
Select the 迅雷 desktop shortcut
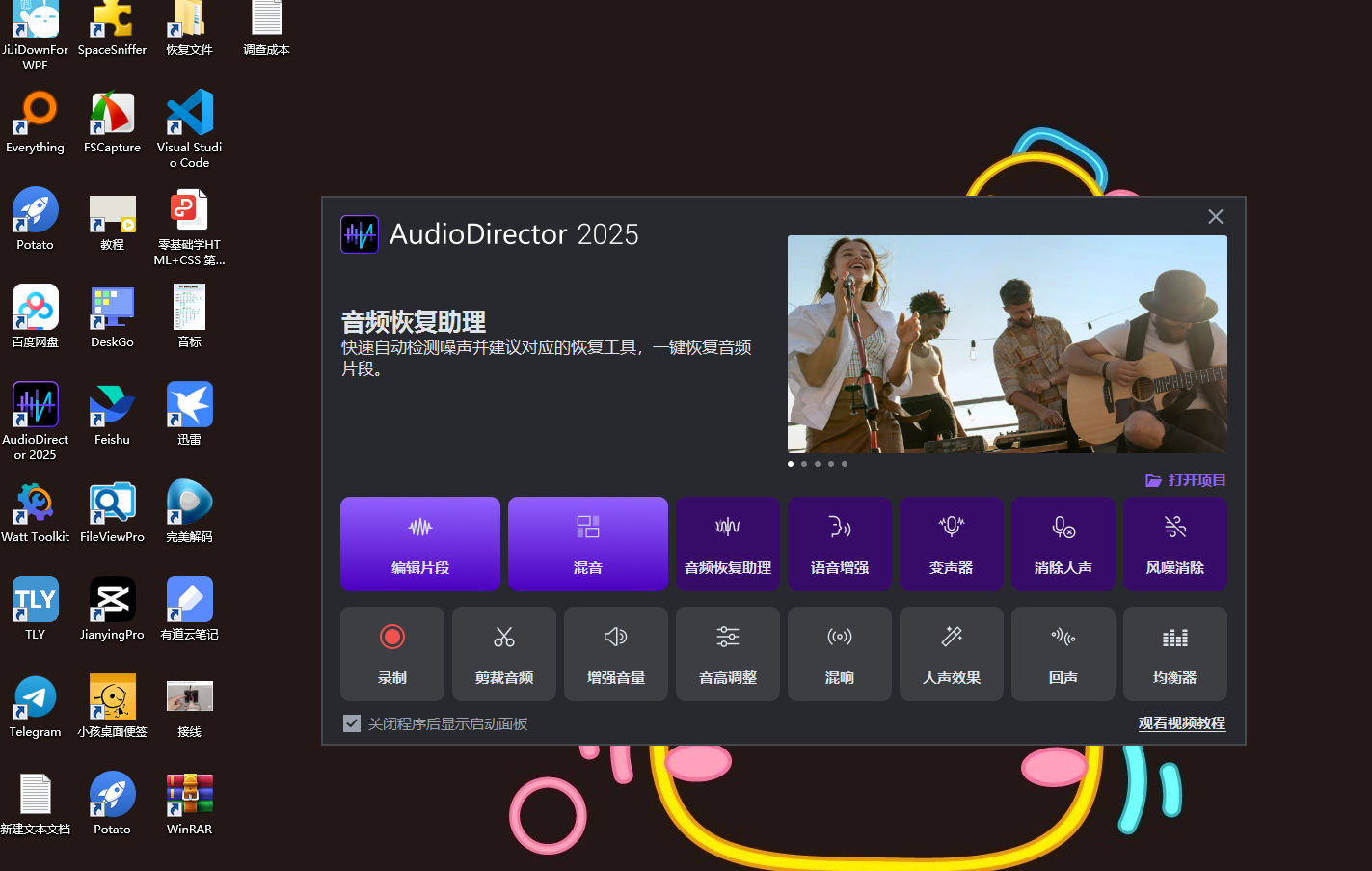pos(190,414)
